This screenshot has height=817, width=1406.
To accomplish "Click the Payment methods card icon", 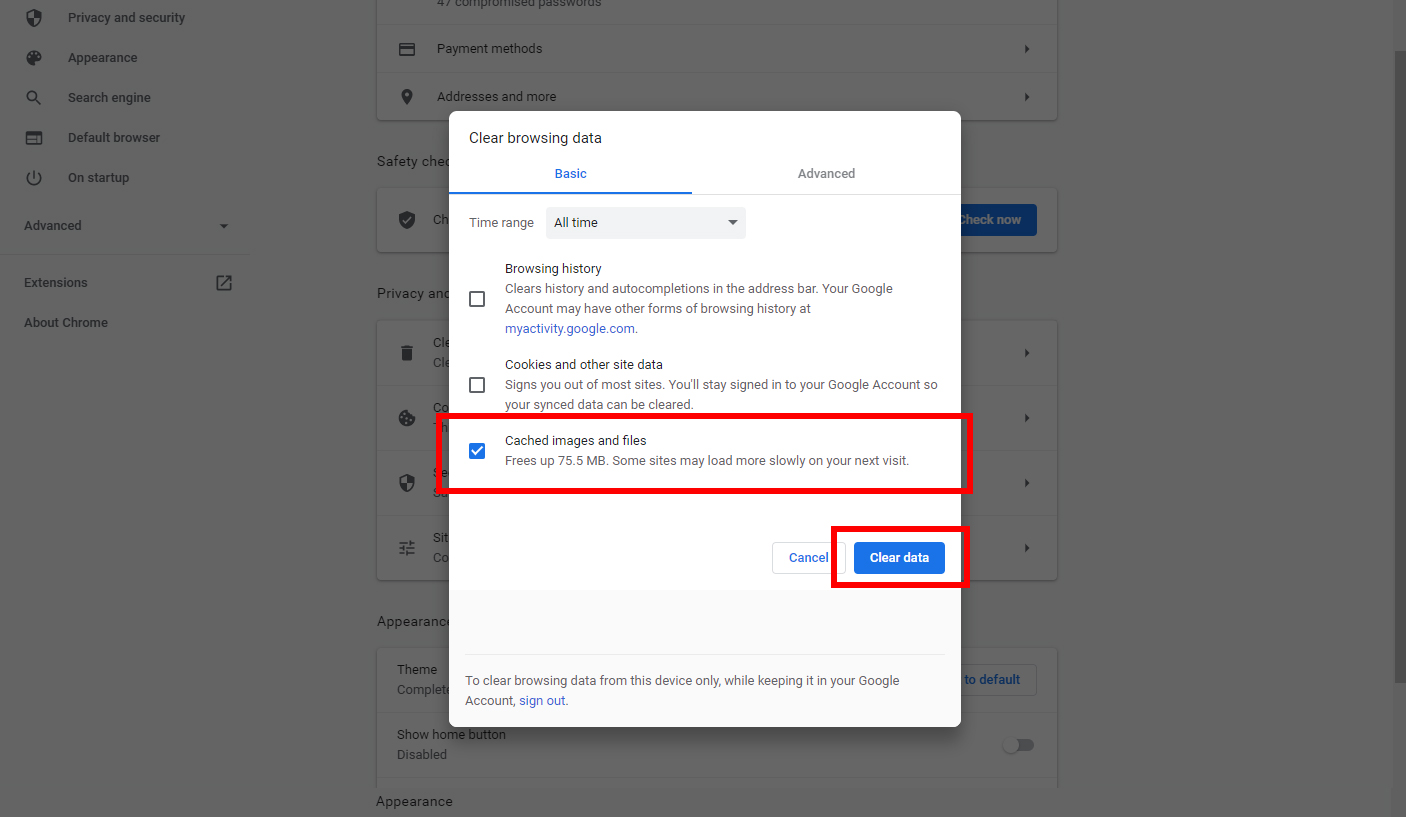I will click(407, 49).
